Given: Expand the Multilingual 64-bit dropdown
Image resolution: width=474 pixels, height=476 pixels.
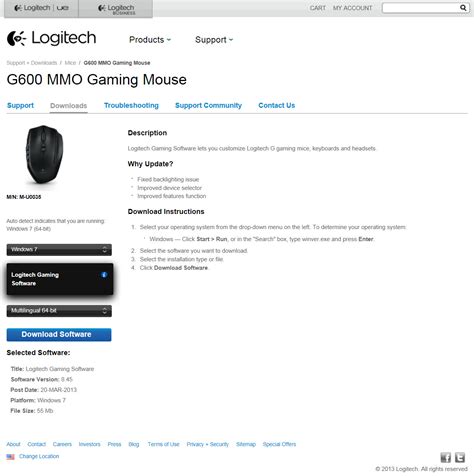Looking at the screenshot, I should click(x=59, y=311).
